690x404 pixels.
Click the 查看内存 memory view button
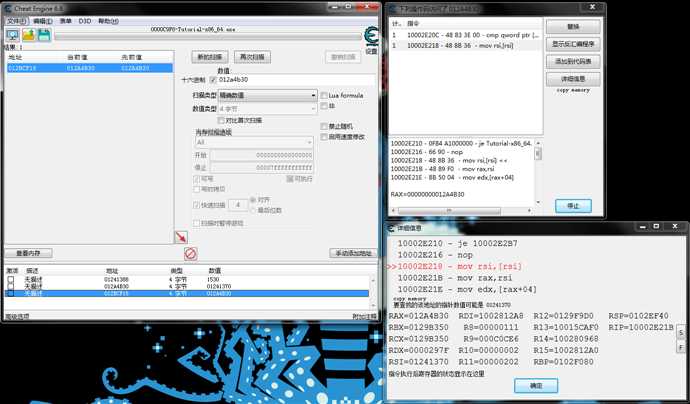[29, 253]
